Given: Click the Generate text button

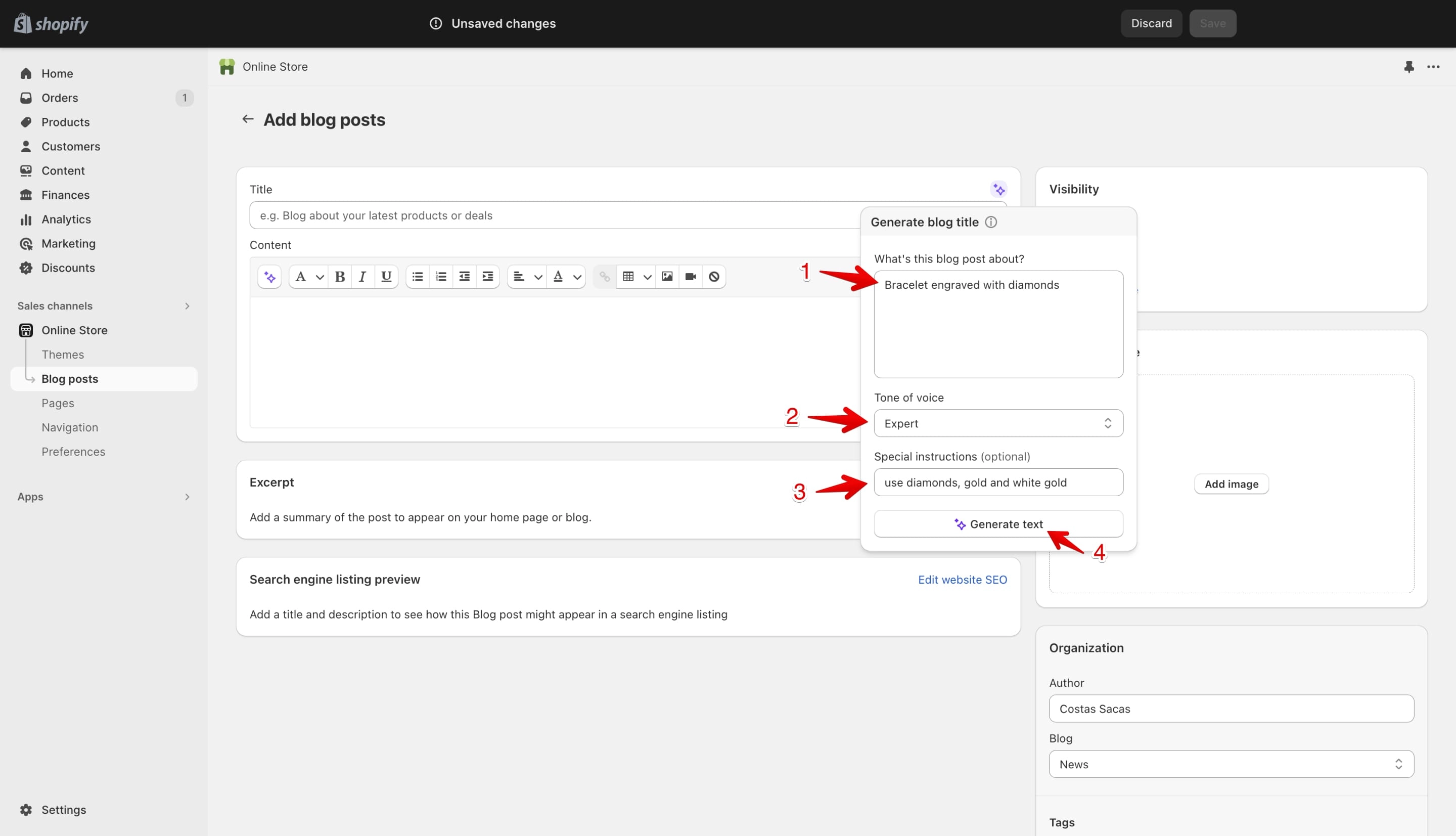Looking at the screenshot, I should [998, 523].
